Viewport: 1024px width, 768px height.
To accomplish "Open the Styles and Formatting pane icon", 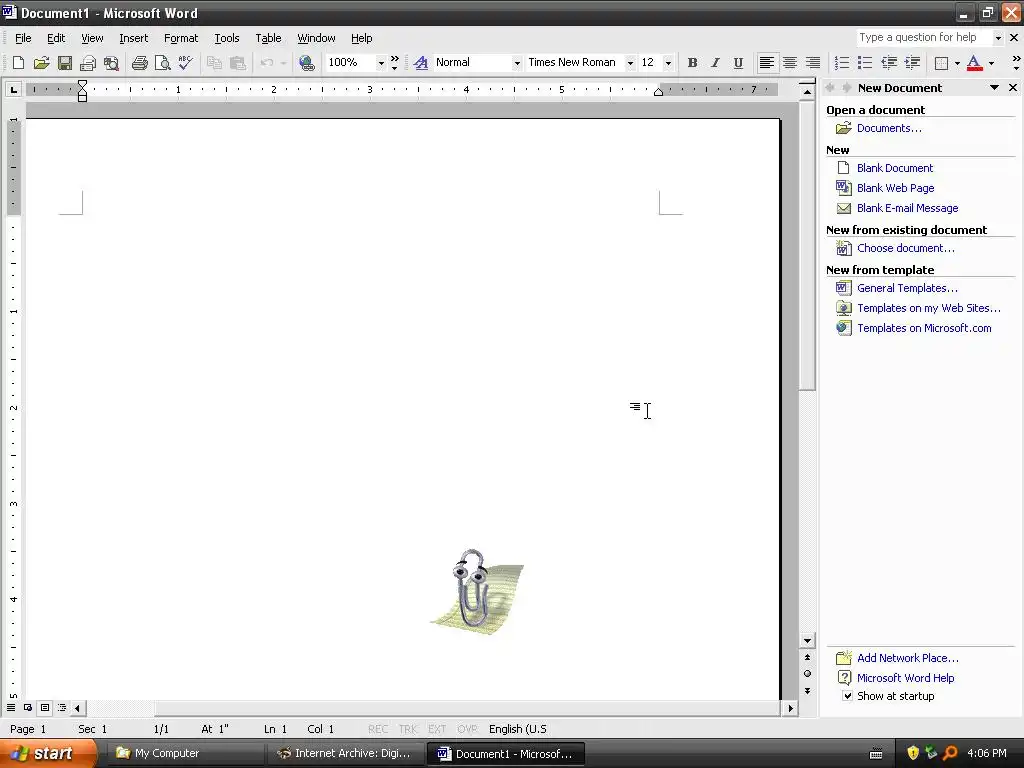I will tap(421, 63).
